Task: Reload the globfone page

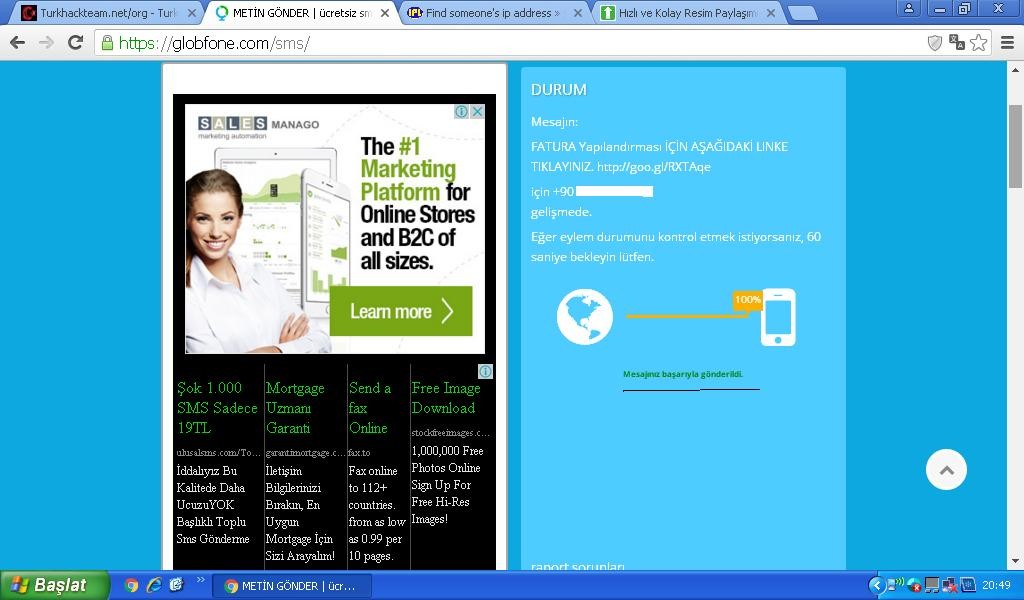Action: pyautogui.click(x=76, y=43)
